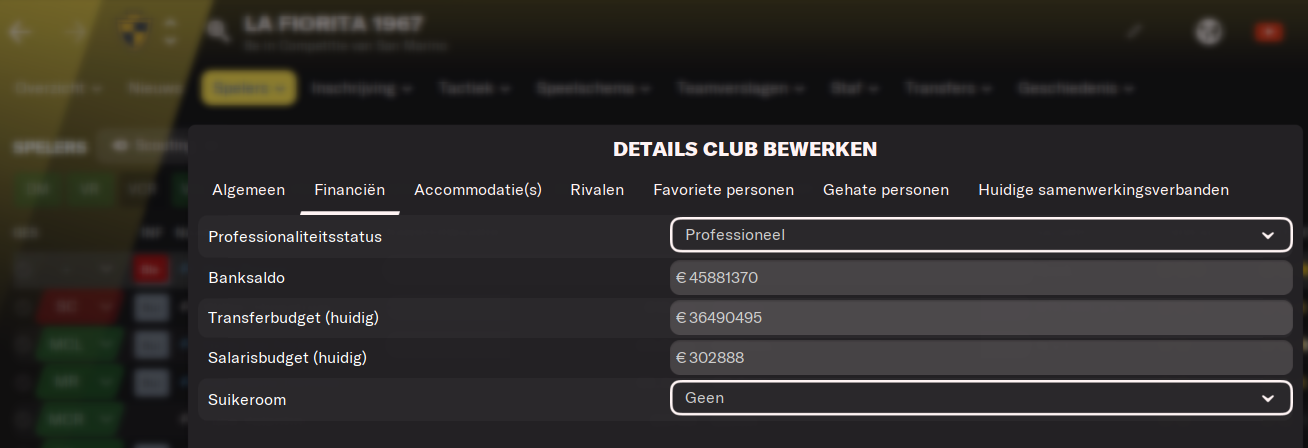
Task: Show the Gehate personen tab
Action: click(886, 190)
